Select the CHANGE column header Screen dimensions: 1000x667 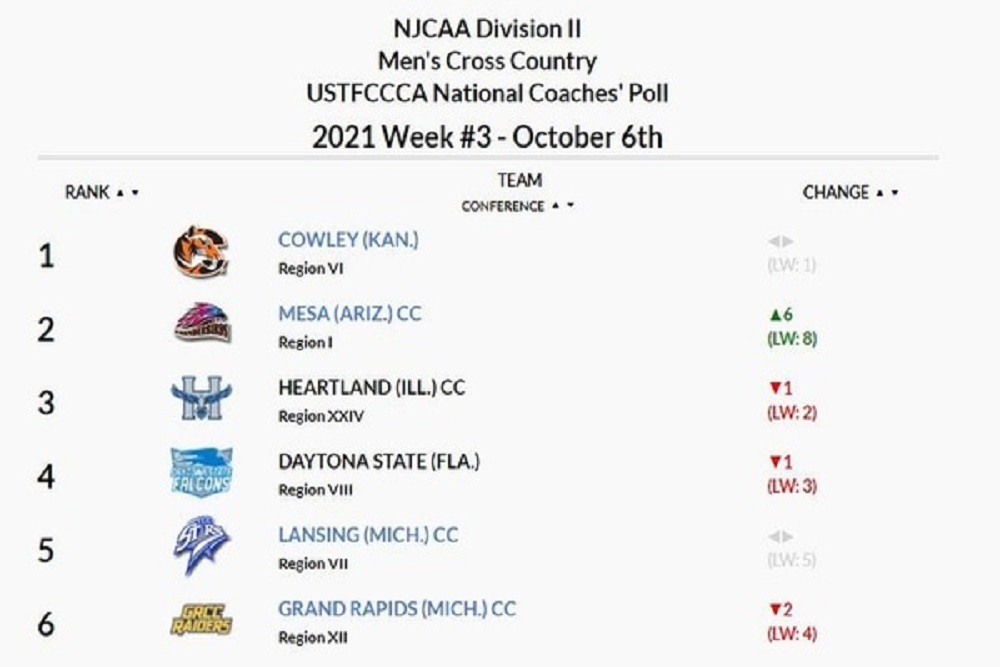[x=836, y=190]
